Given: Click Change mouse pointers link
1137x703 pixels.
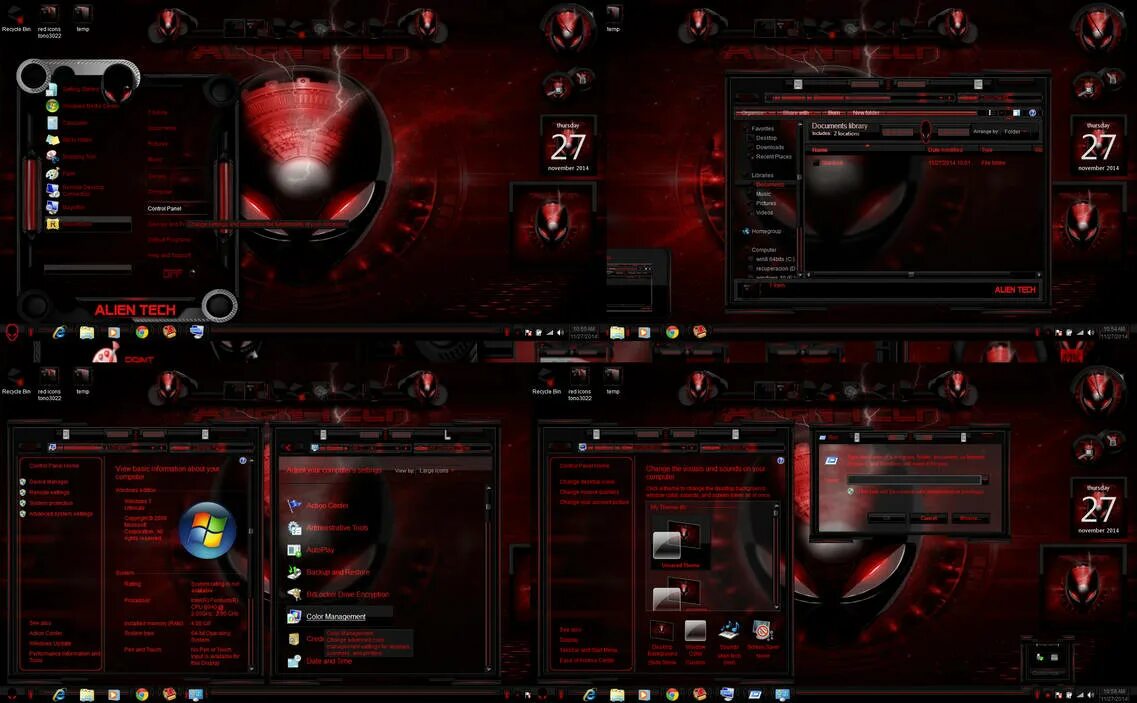Looking at the screenshot, I should click(588, 492).
